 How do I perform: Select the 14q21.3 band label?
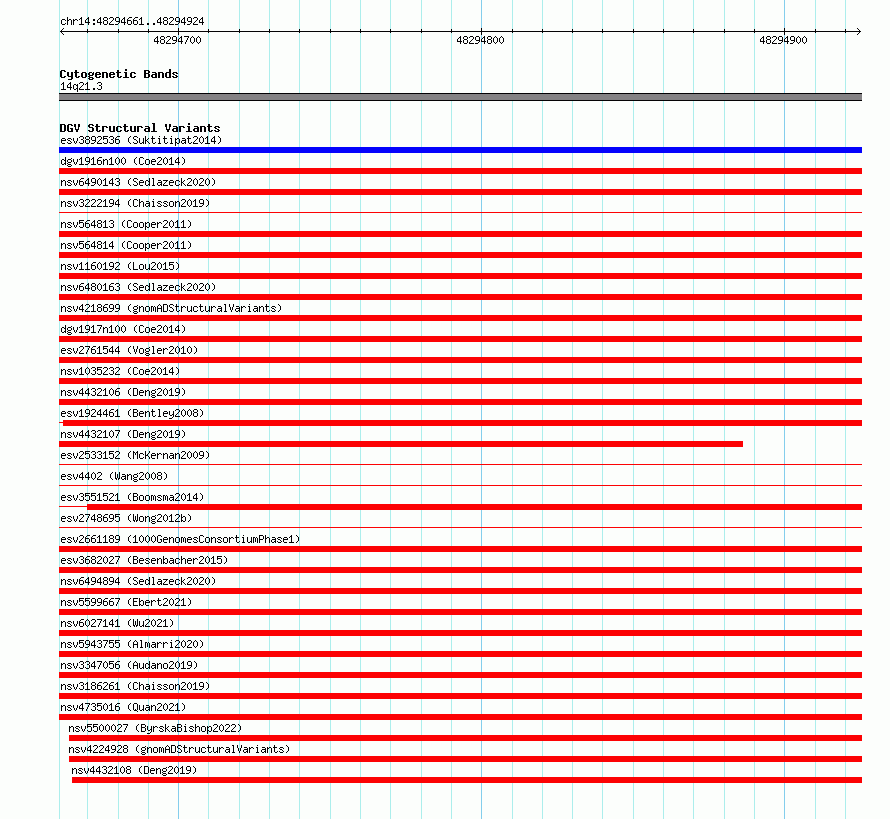pyautogui.click(x=81, y=86)
